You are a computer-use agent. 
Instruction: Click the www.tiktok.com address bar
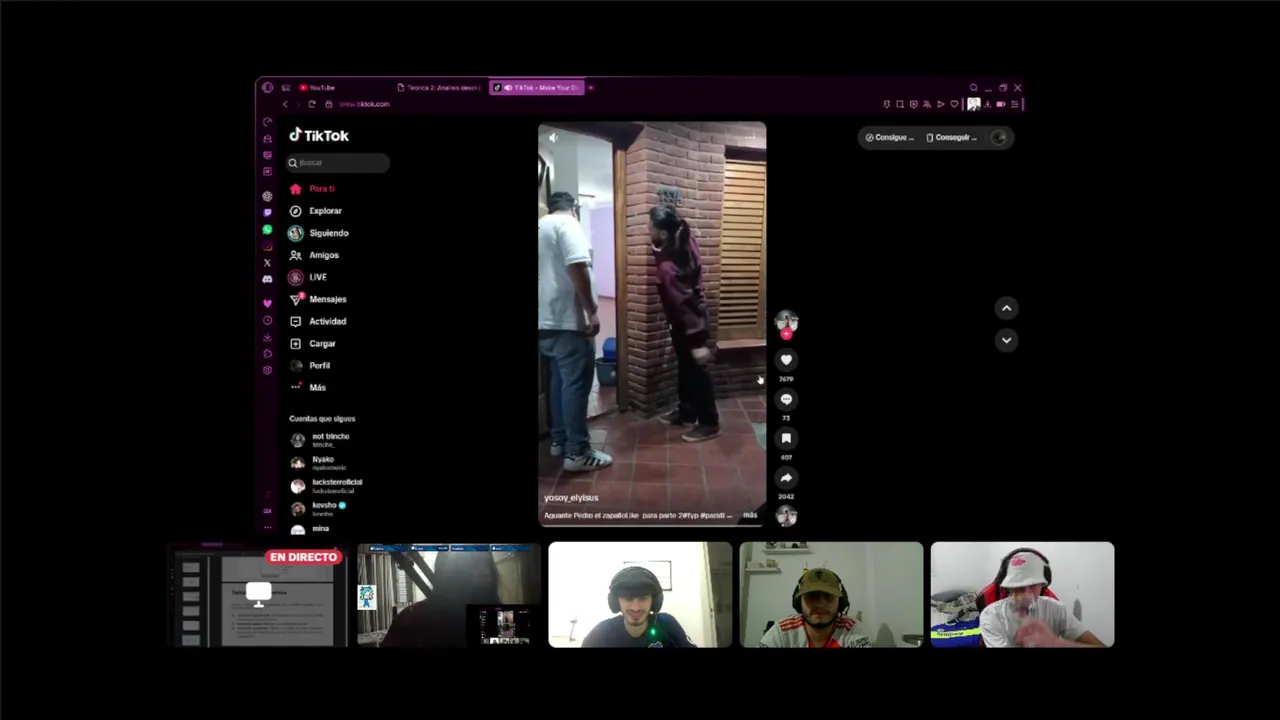[x=364, y=104]
